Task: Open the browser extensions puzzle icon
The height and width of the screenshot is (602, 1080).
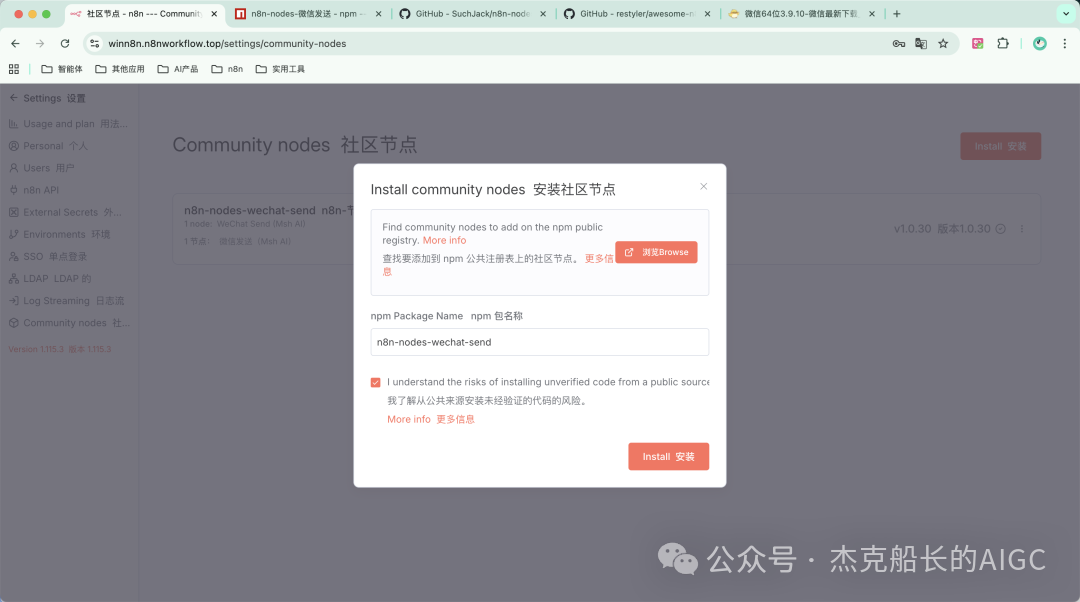Action: 1003,43
